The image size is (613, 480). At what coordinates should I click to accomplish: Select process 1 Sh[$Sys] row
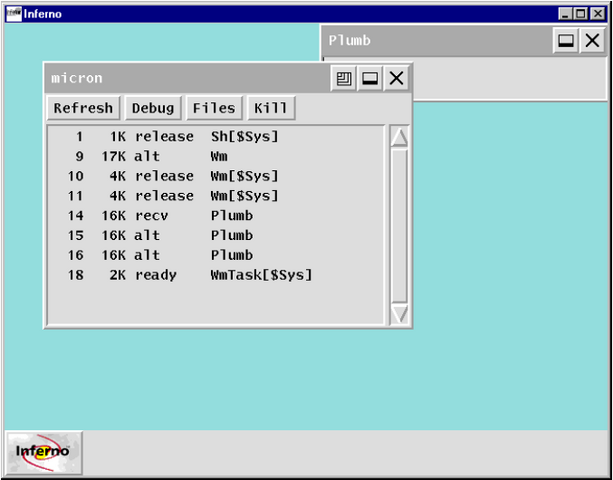point(215,136)
